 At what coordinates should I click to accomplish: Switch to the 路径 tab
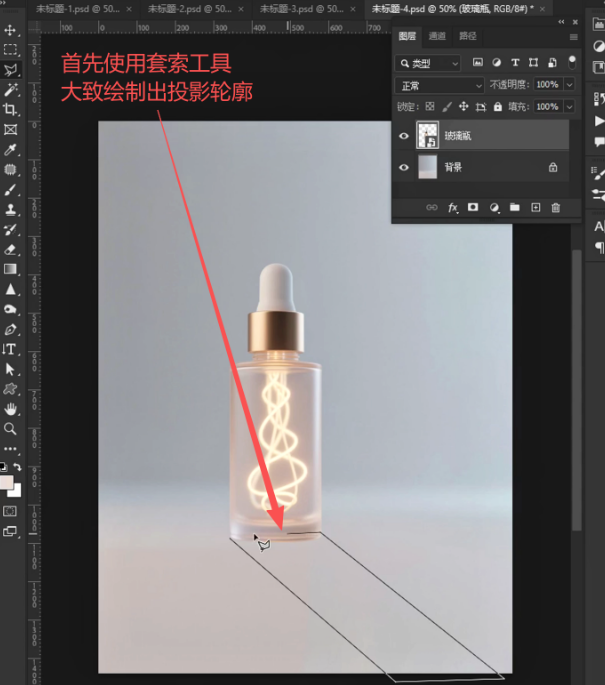tap(467, 36)
